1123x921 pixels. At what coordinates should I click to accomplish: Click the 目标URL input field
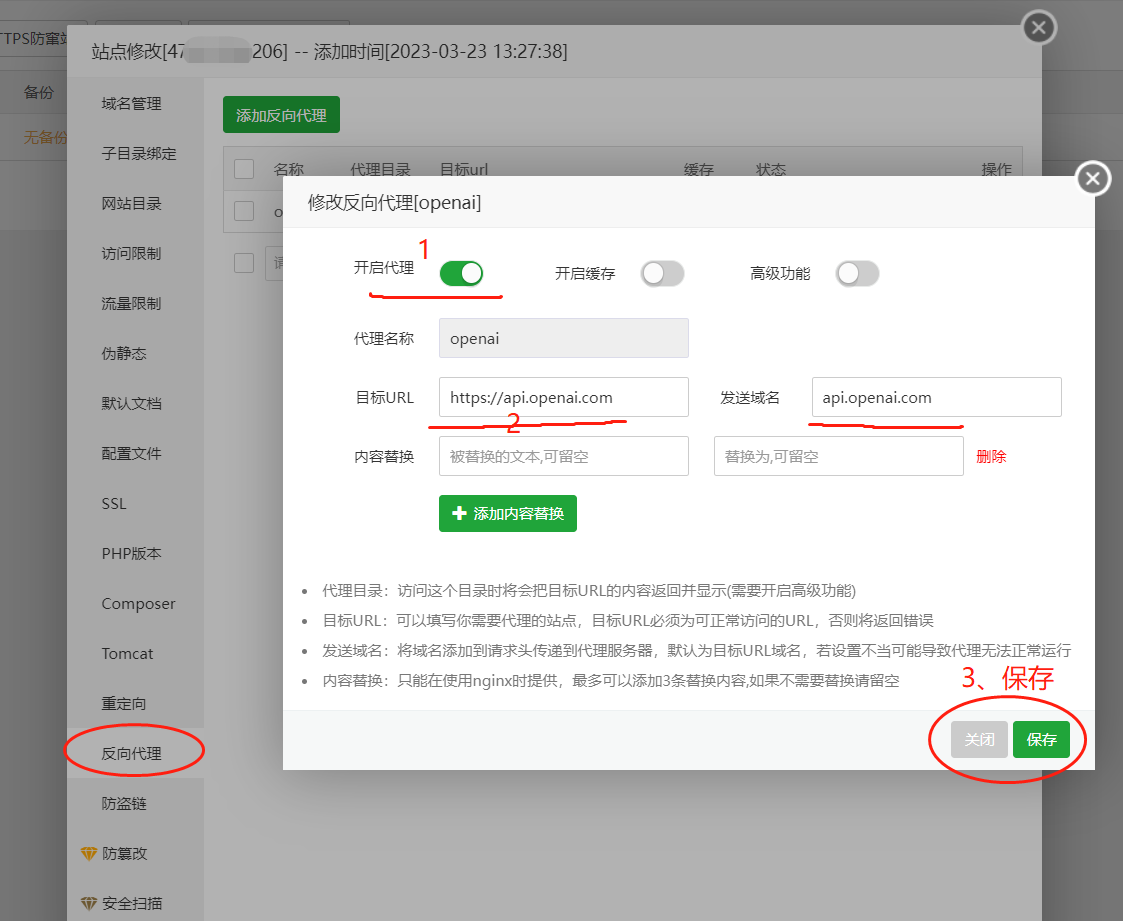tap(563, 397)
